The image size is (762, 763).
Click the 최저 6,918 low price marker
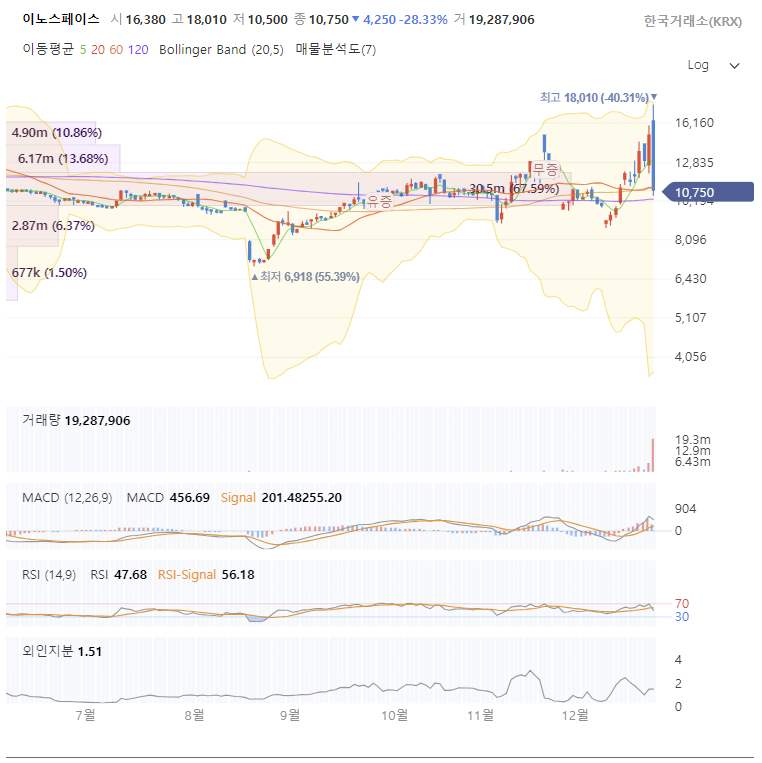(305, 277)
